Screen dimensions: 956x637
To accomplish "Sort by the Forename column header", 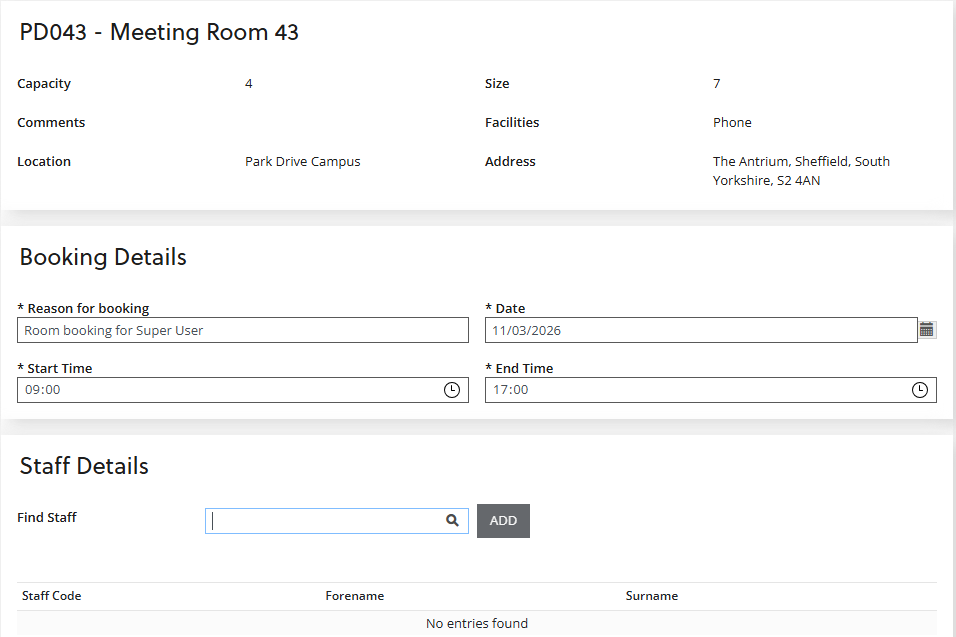I will point(354,595).
